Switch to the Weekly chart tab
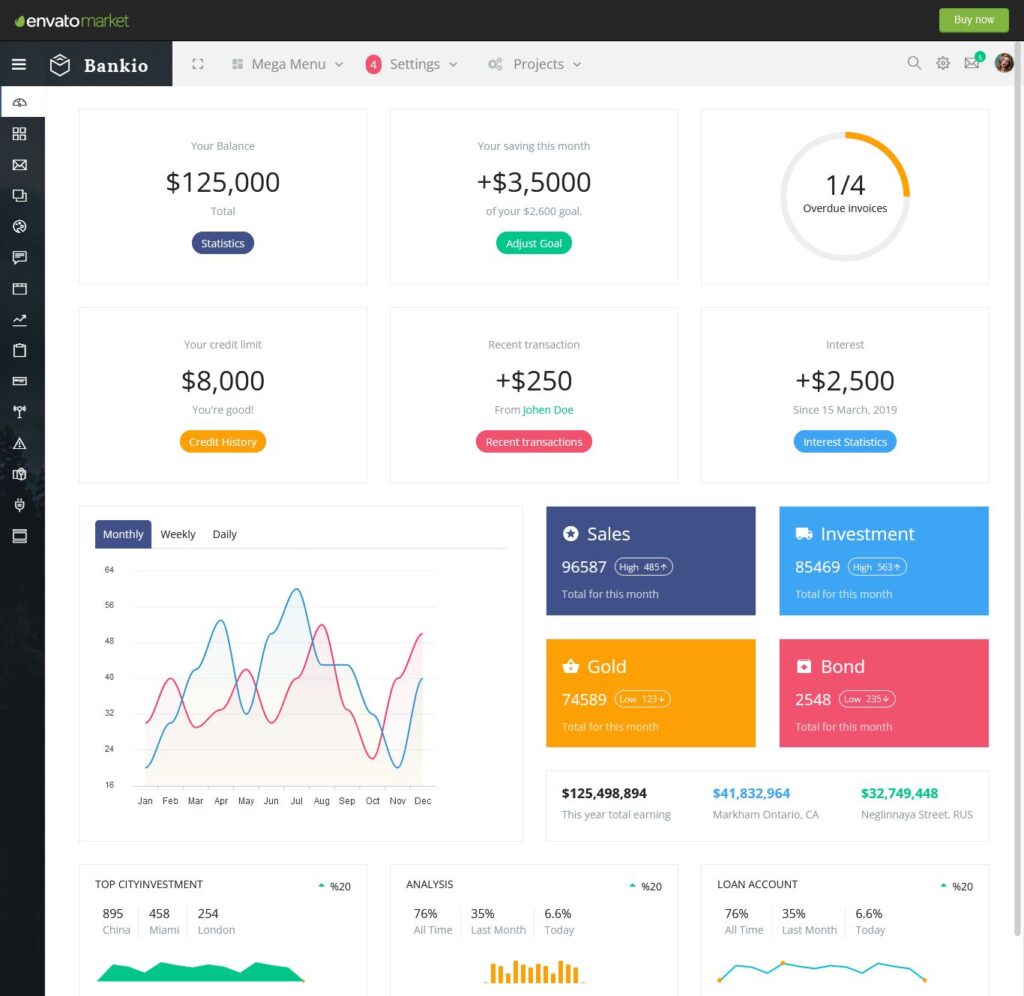The width and height of the screenshot is (1024, 996). tap(178, 534)
